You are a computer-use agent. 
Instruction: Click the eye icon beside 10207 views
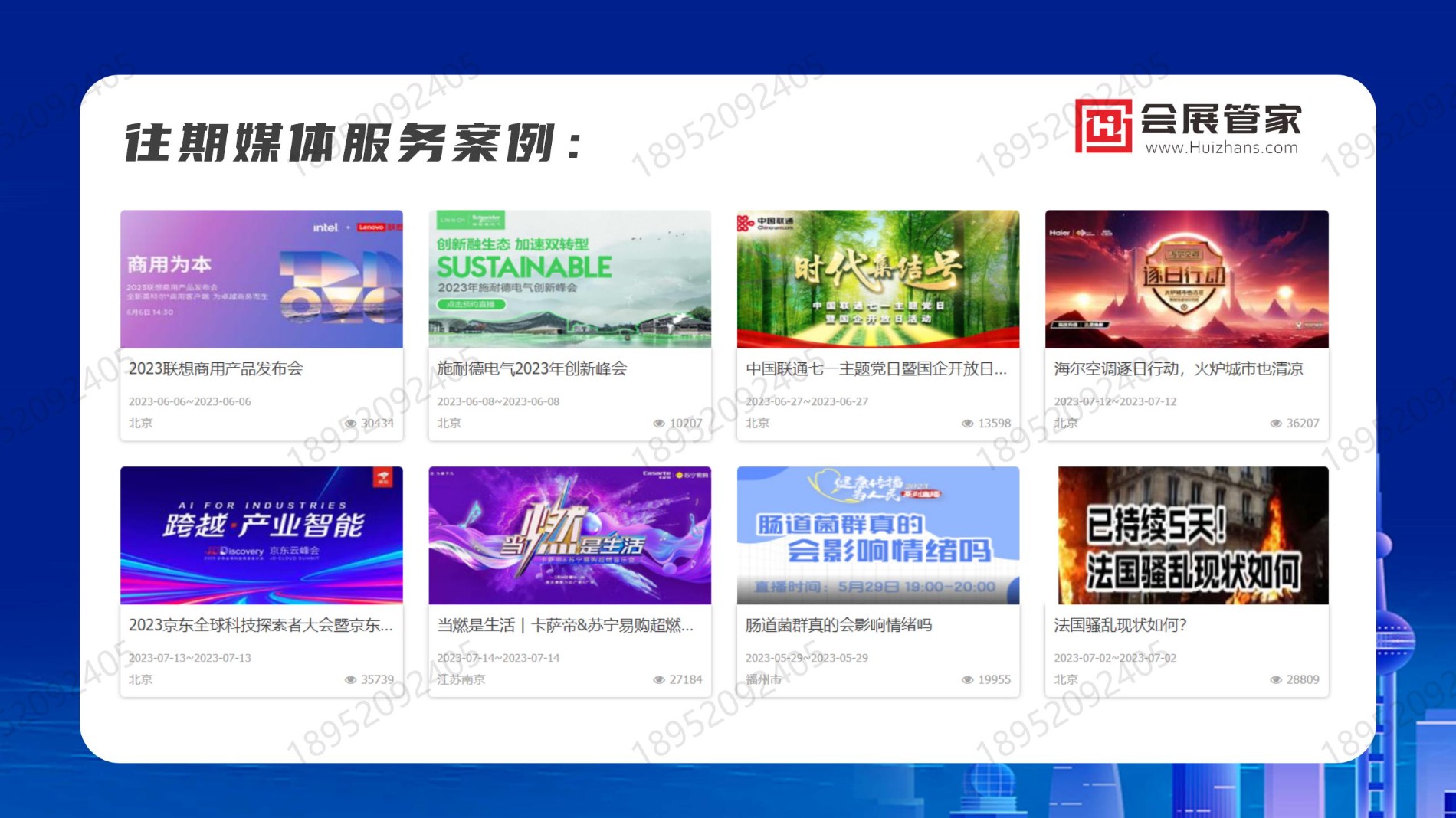pyautogui.click(x=658, y=424)
